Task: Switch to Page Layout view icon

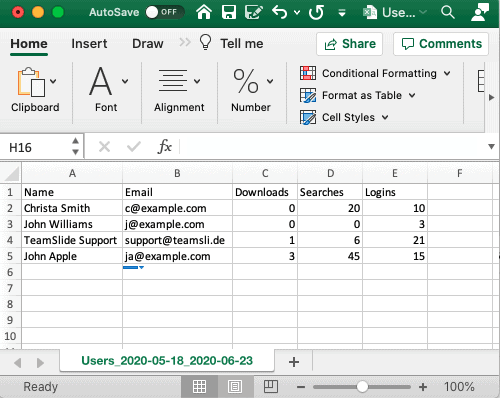Action: point(235,387)
